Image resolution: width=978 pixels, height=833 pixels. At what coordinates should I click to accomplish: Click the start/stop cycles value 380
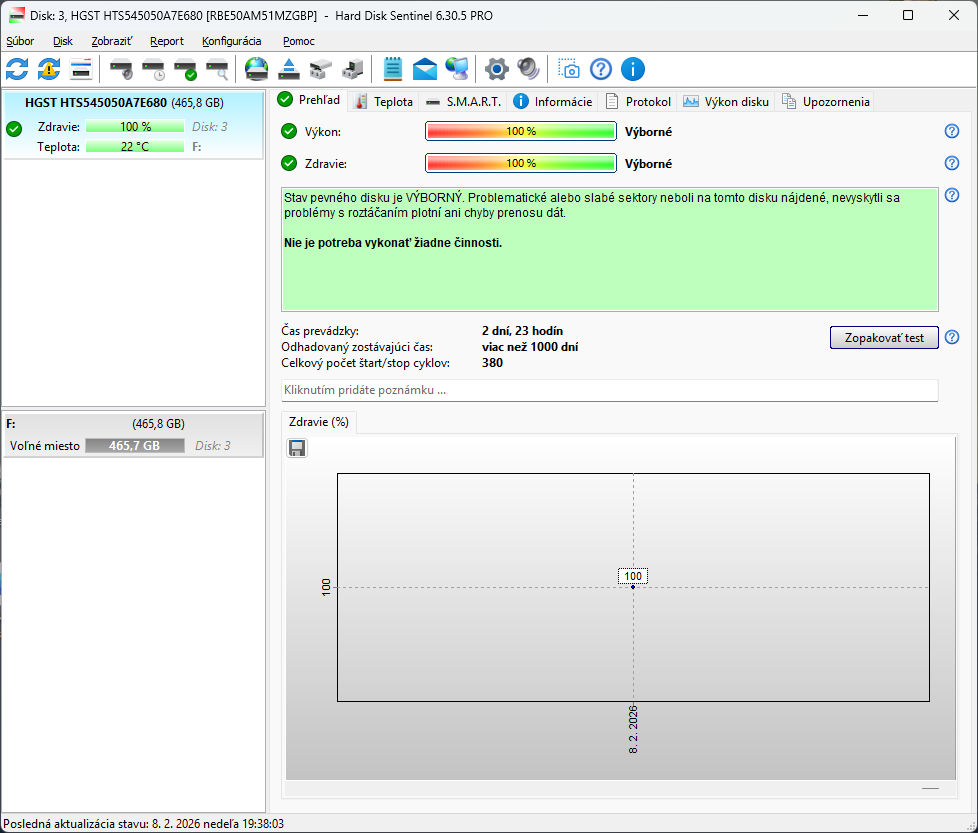point(492,363)
